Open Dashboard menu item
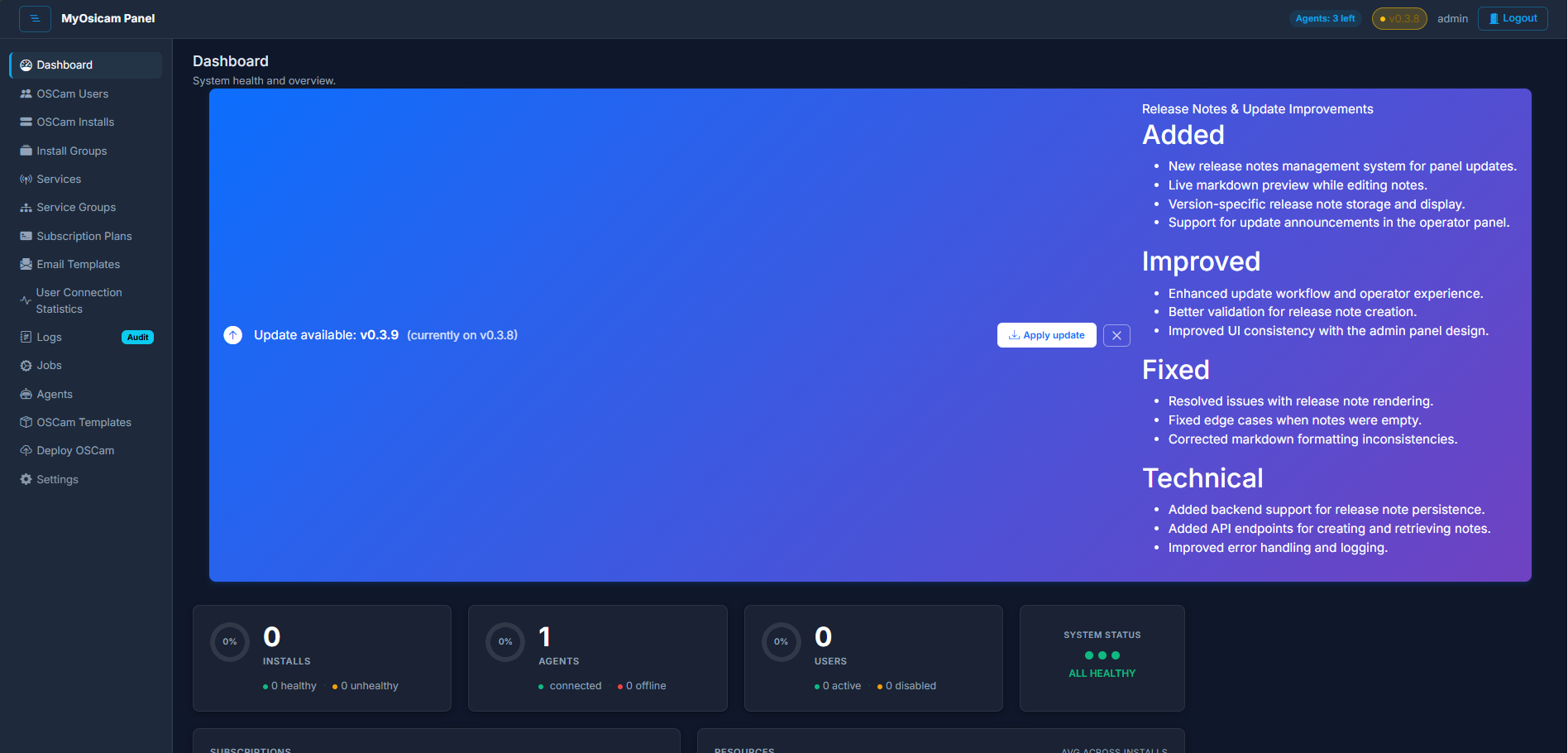The width and height of the screenshot is (1568, 753). pyautogui.click(x=86, y=65)
